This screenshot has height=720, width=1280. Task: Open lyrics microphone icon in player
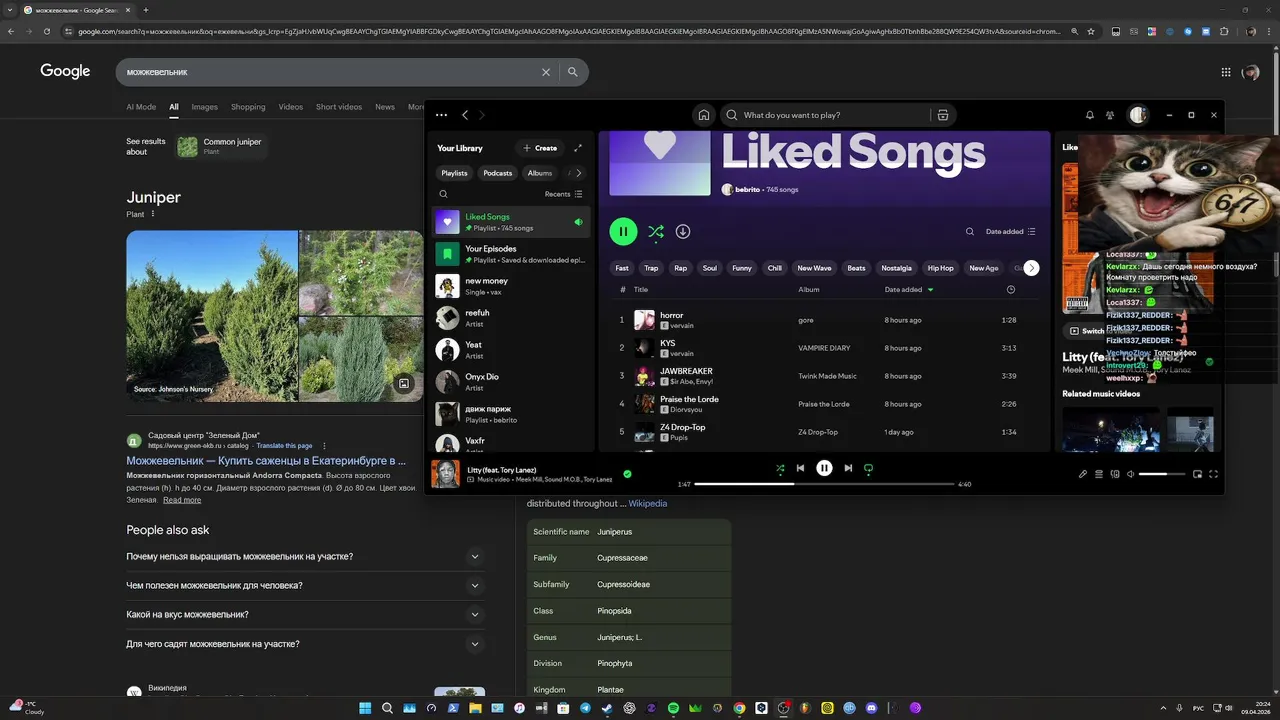(1082, 474)
